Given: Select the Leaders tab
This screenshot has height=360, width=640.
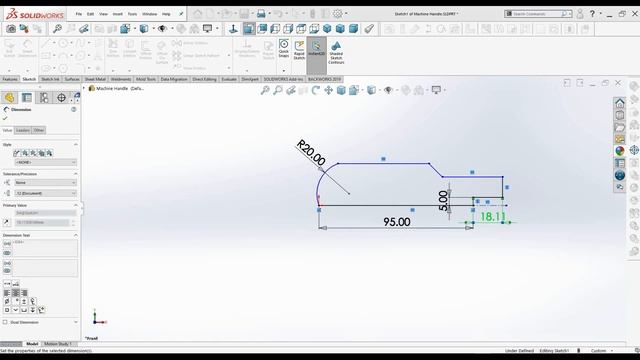Looking at the screenshot, I should (x=23, y=130).
